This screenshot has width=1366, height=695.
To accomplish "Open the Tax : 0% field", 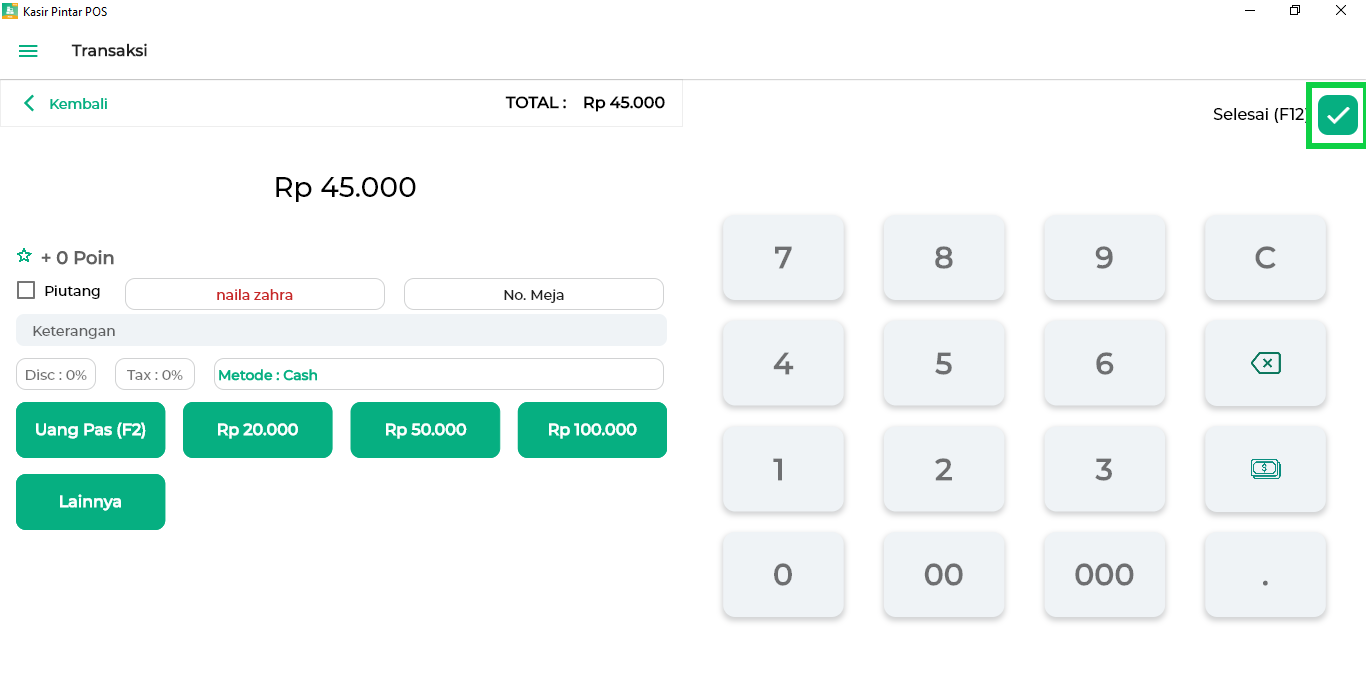I will pyautogui.click(x=155, y=374).
